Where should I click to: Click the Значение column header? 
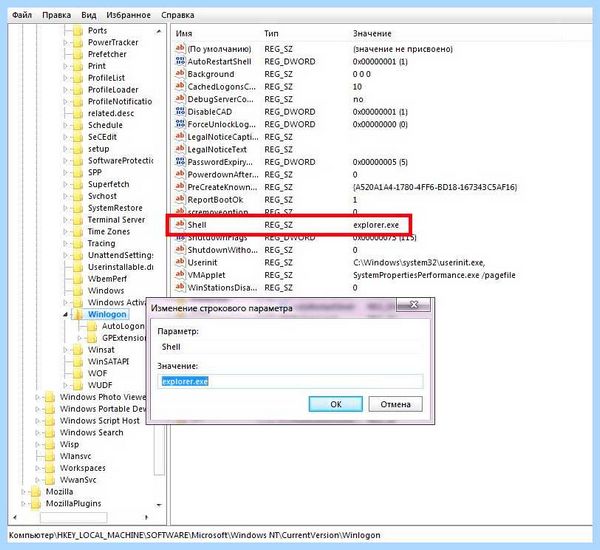coord(372,34)
